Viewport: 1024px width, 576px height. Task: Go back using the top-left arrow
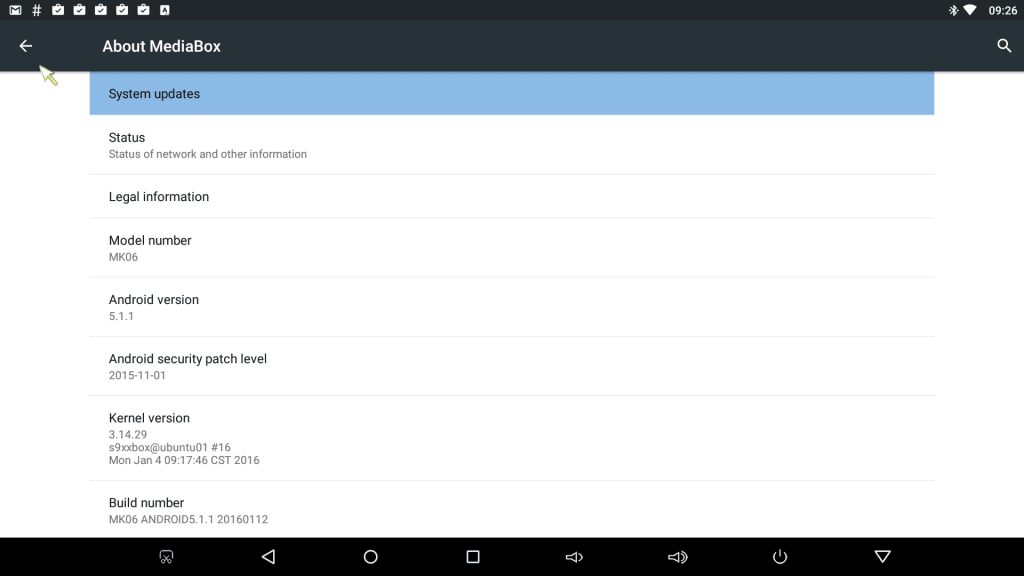pos(25,46)
